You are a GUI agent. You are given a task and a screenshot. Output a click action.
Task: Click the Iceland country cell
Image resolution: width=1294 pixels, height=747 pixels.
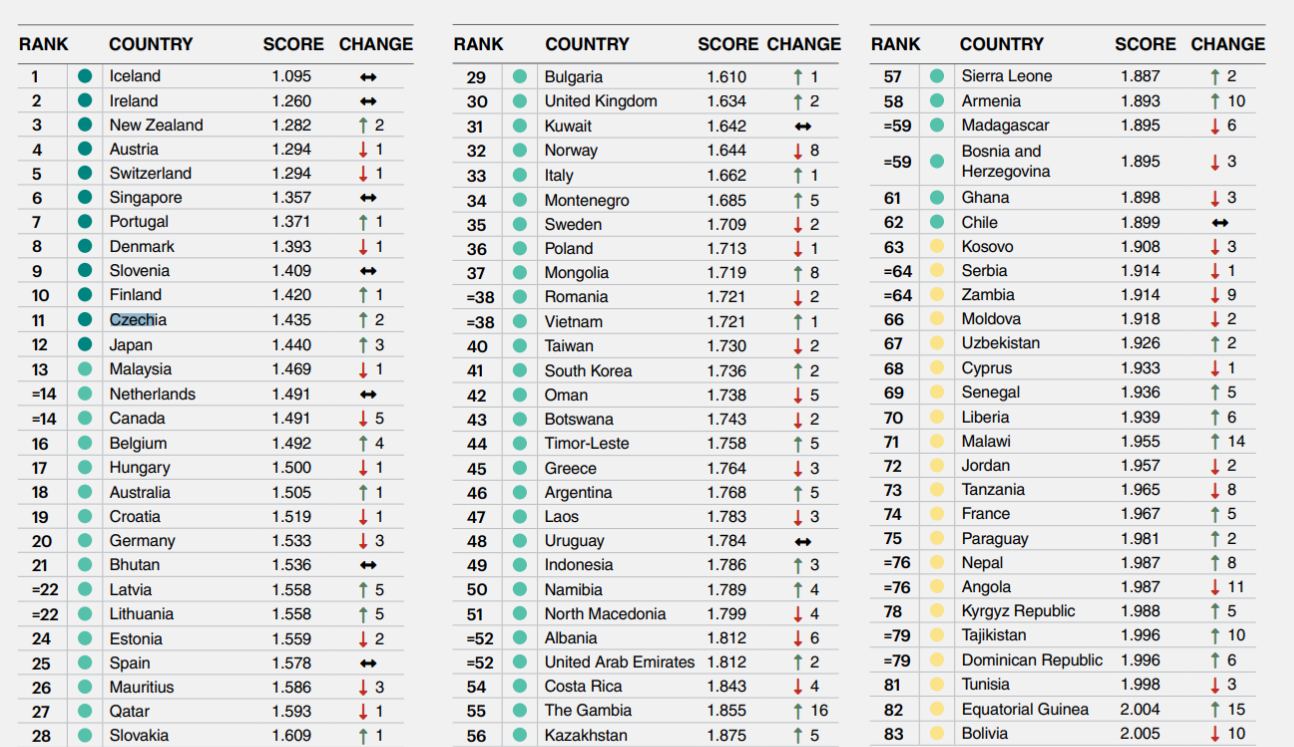[x=135, y=76]
